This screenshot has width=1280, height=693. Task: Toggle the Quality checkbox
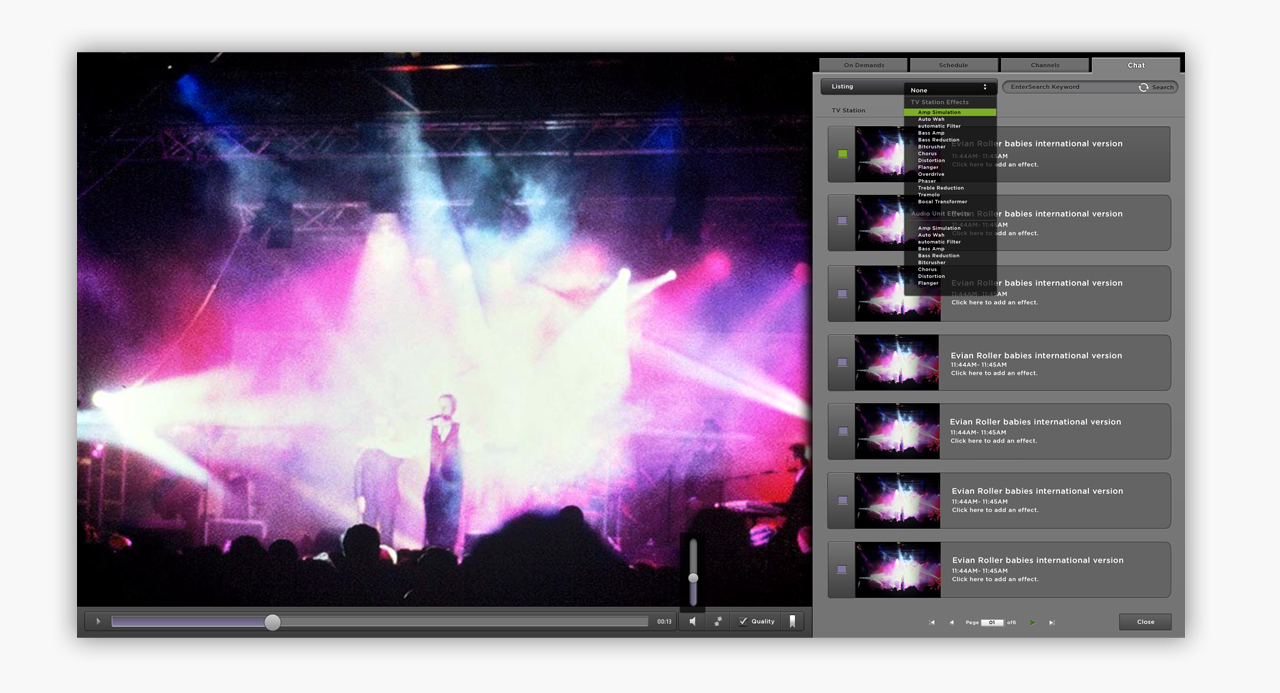coord(743,622)
